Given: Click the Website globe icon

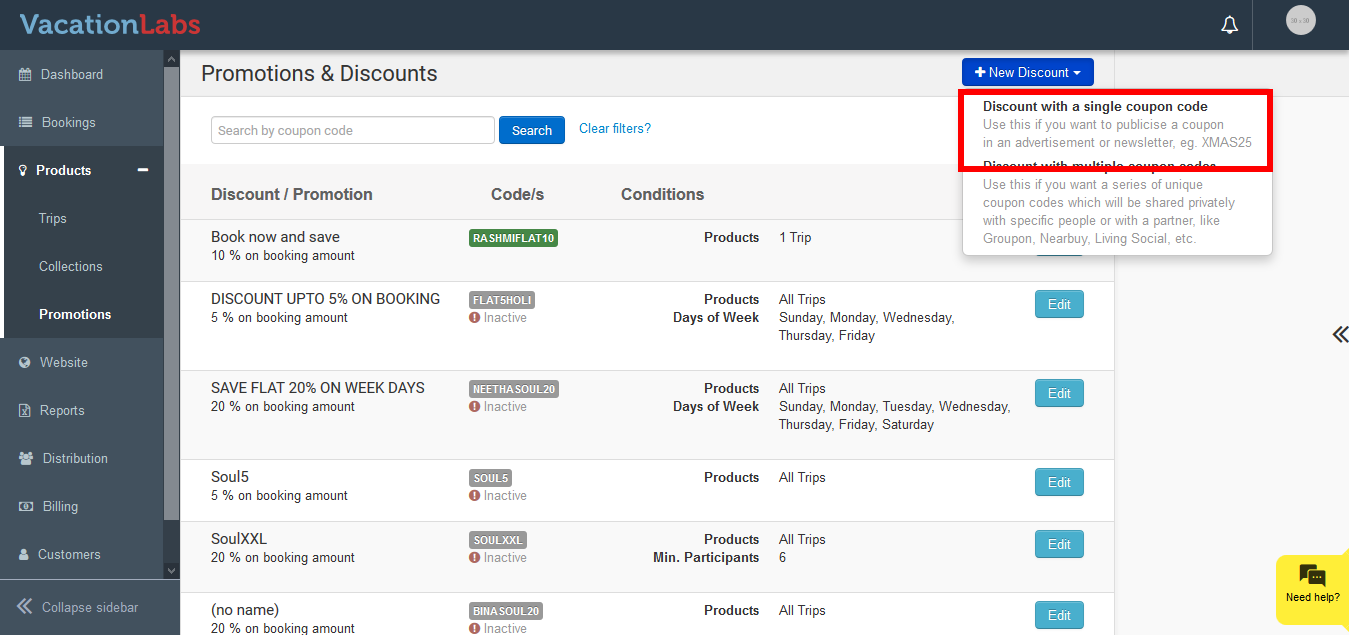Looking at the screenshot, I should [x=25, y=363].
